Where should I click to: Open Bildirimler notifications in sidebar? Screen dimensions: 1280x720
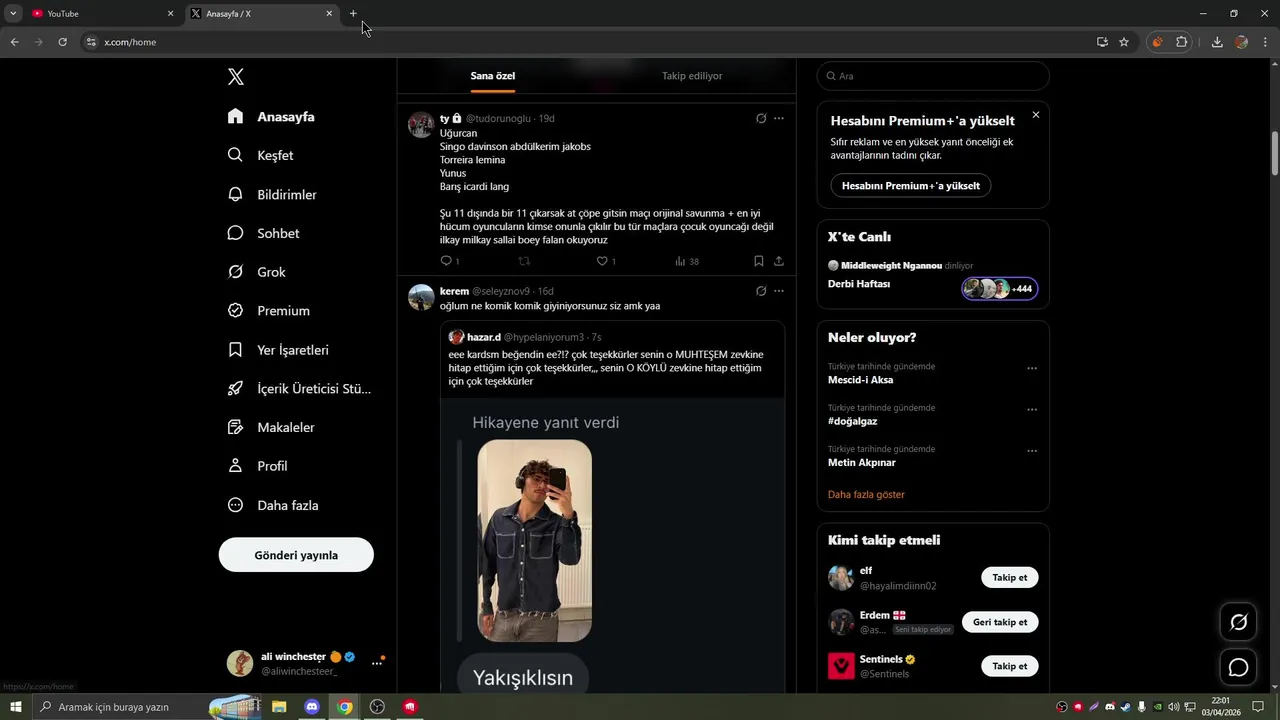[272, 195]
